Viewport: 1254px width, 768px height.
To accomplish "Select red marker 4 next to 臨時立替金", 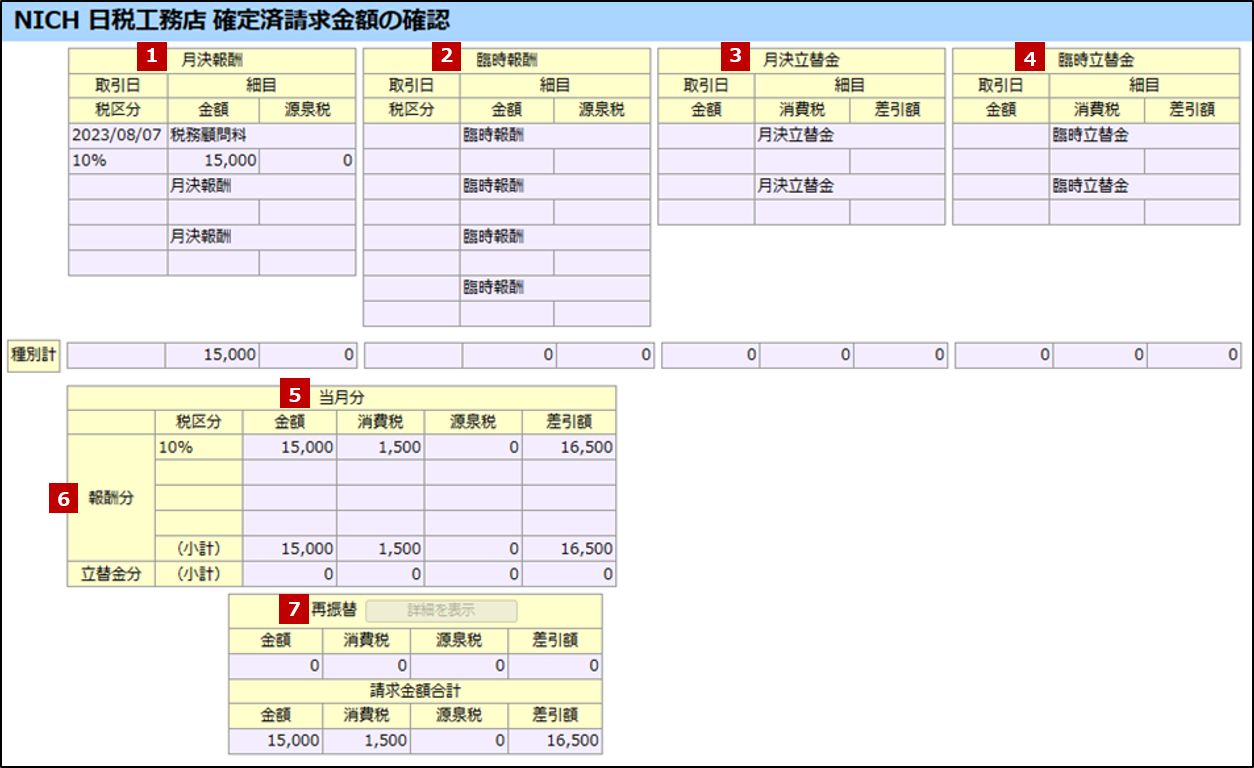I will 1030,58.
